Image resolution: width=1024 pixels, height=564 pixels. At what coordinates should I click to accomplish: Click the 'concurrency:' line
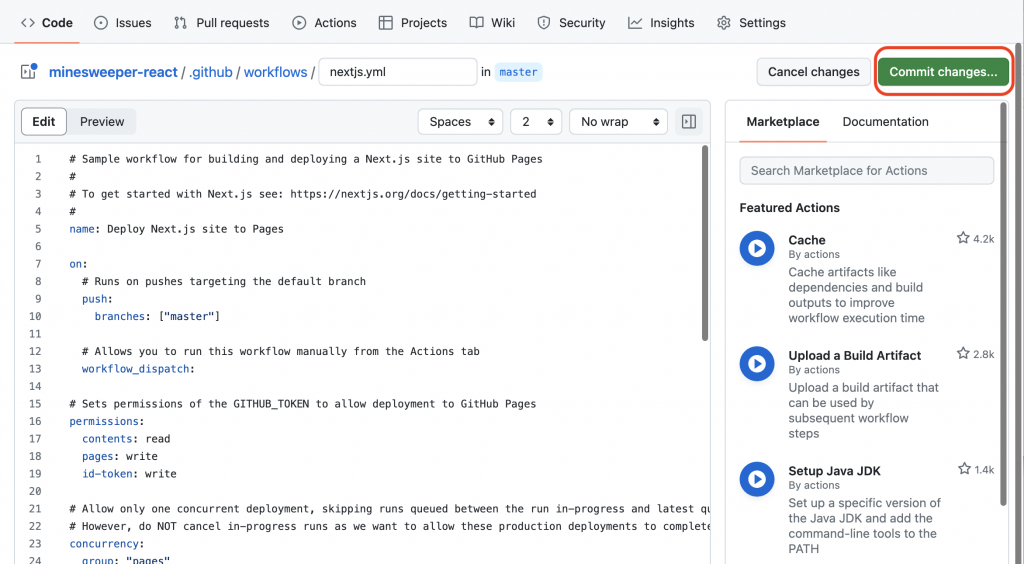click(x=106, y=544)
